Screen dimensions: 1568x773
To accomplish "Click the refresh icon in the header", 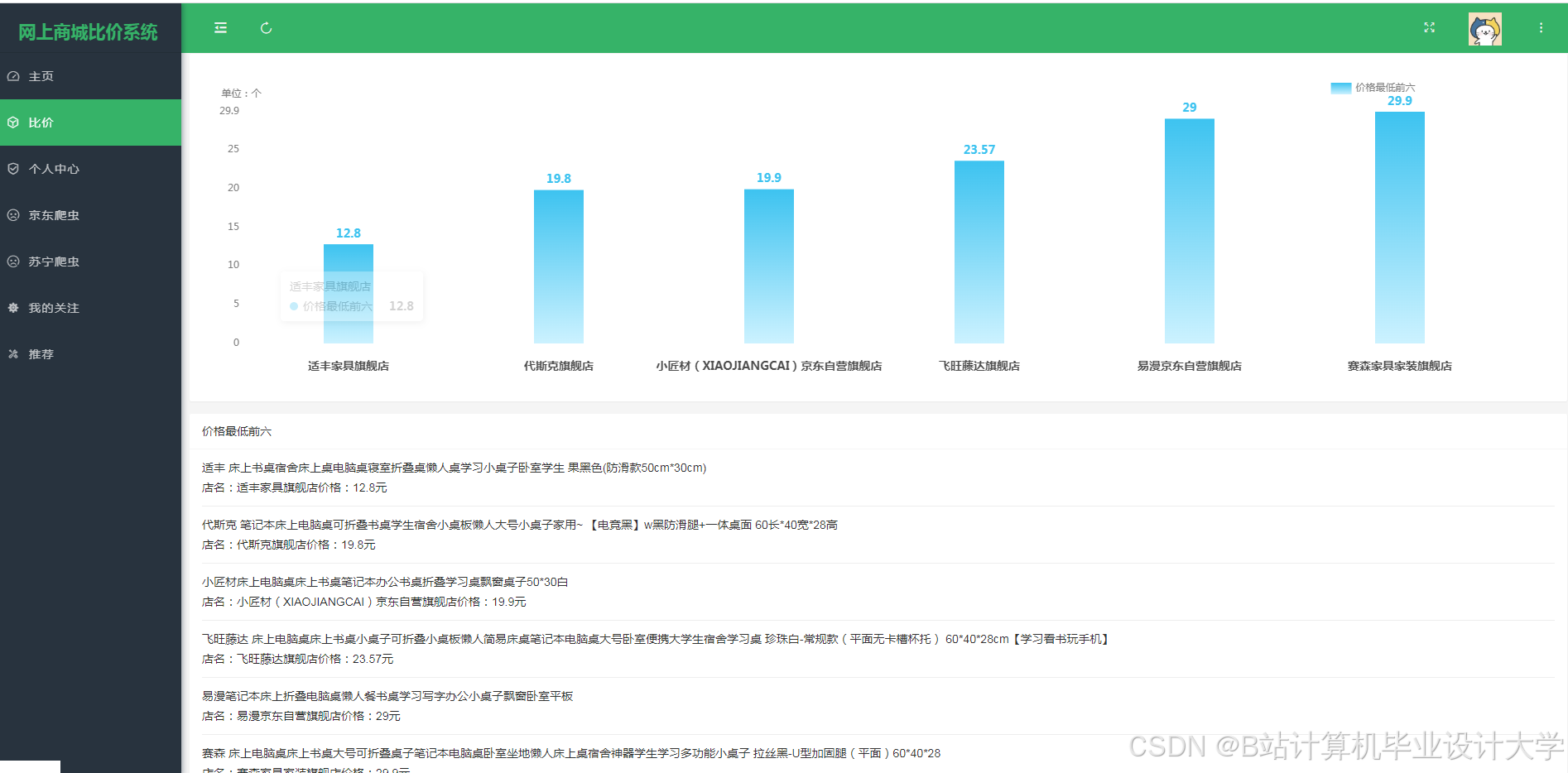I will coord(266,28).
